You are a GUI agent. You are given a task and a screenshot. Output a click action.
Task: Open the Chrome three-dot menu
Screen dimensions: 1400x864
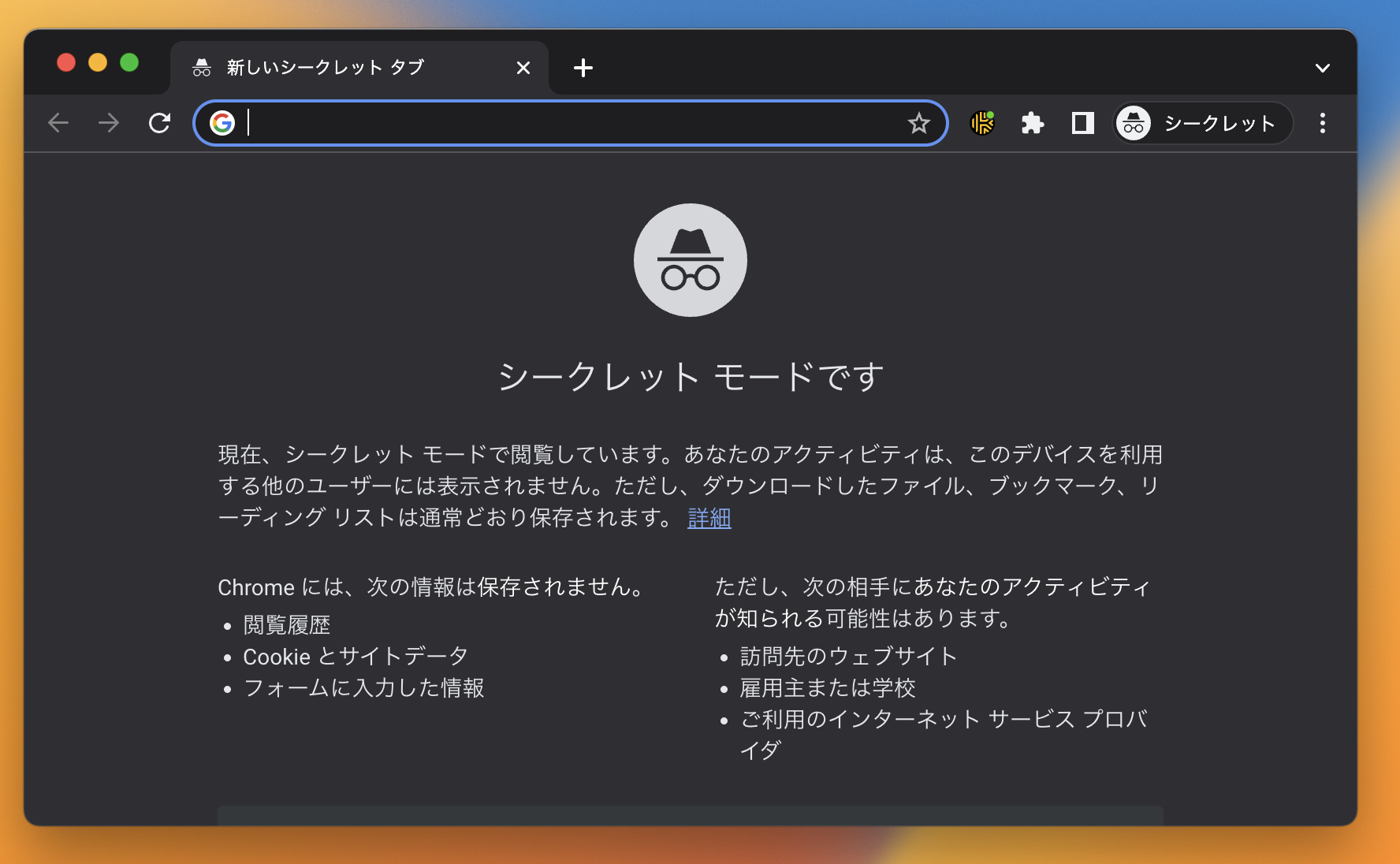point(1322,123)
